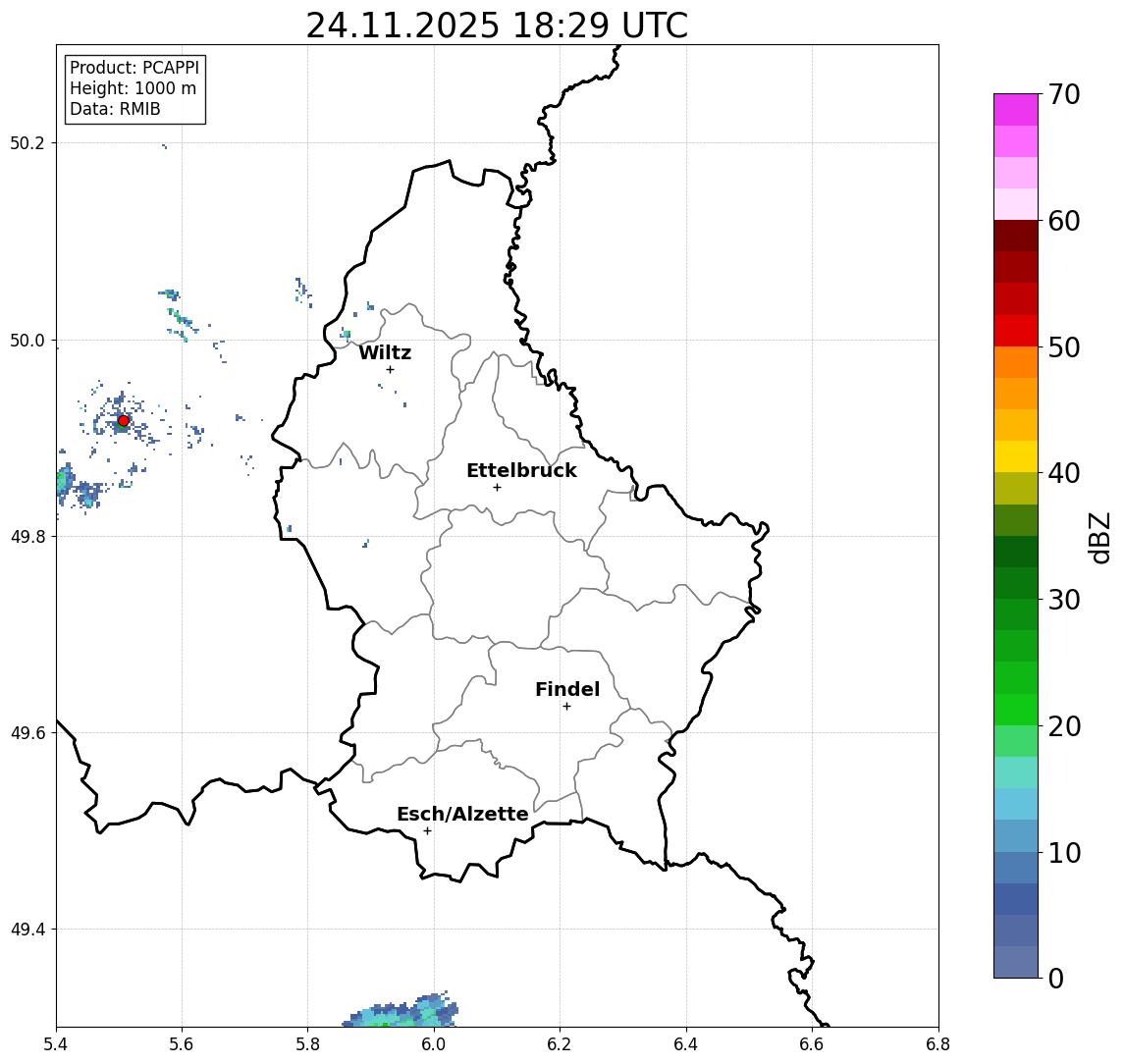Click the 70 tick on the colorbar
Screen dimensions: 1124x1064
coord(1064,94)
